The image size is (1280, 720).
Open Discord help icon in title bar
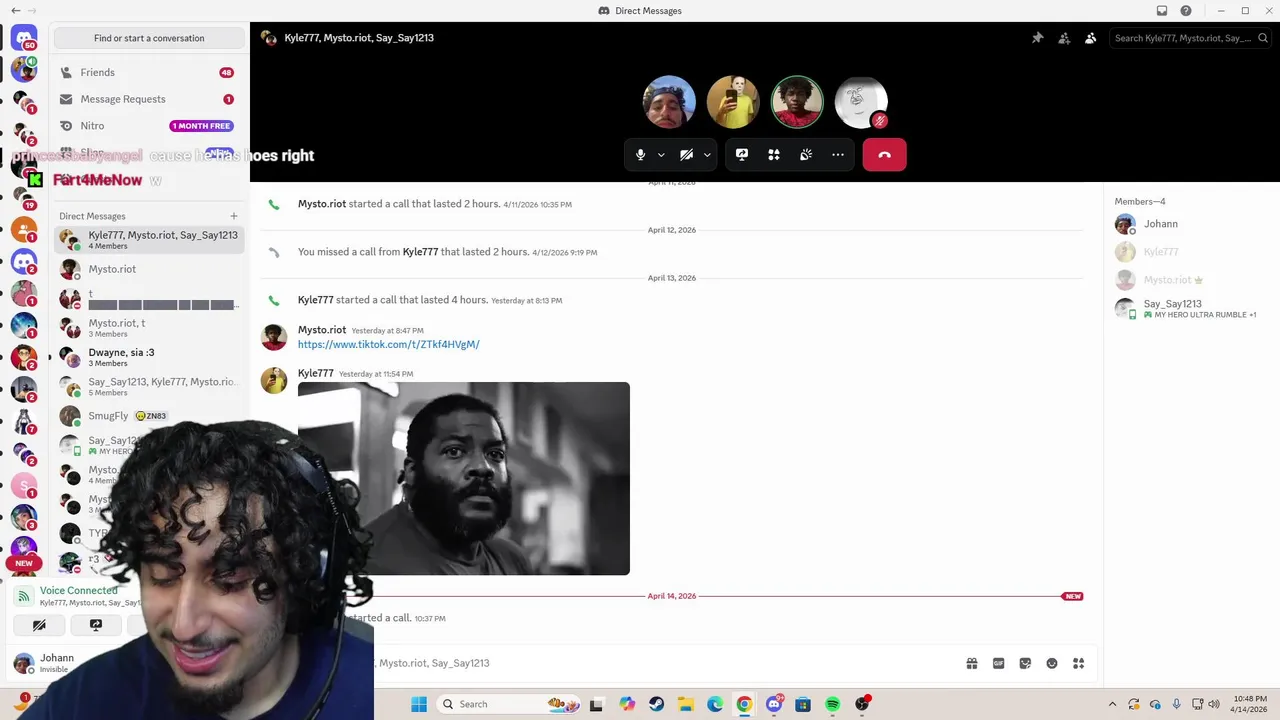1186,11
